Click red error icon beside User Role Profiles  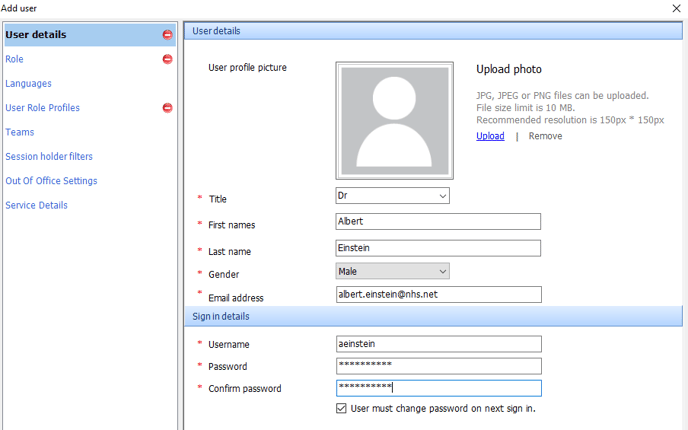[x=167, y=108]
